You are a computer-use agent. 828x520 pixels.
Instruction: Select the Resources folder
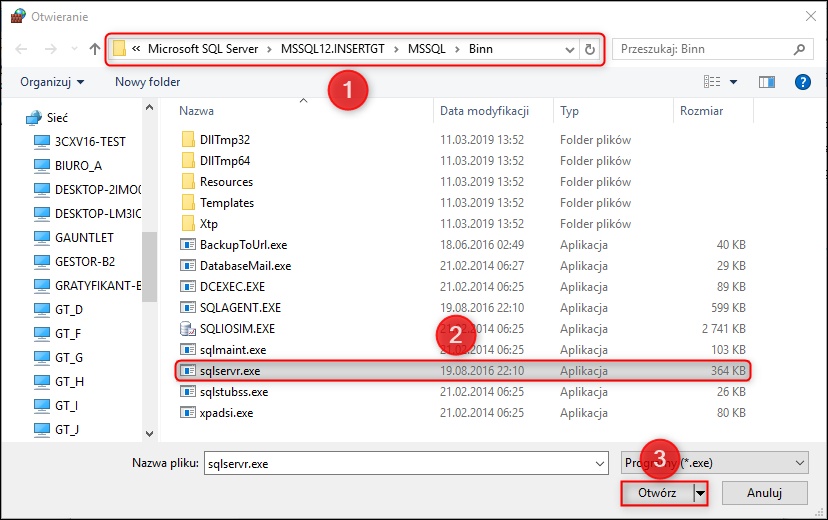tap(226, 182)
